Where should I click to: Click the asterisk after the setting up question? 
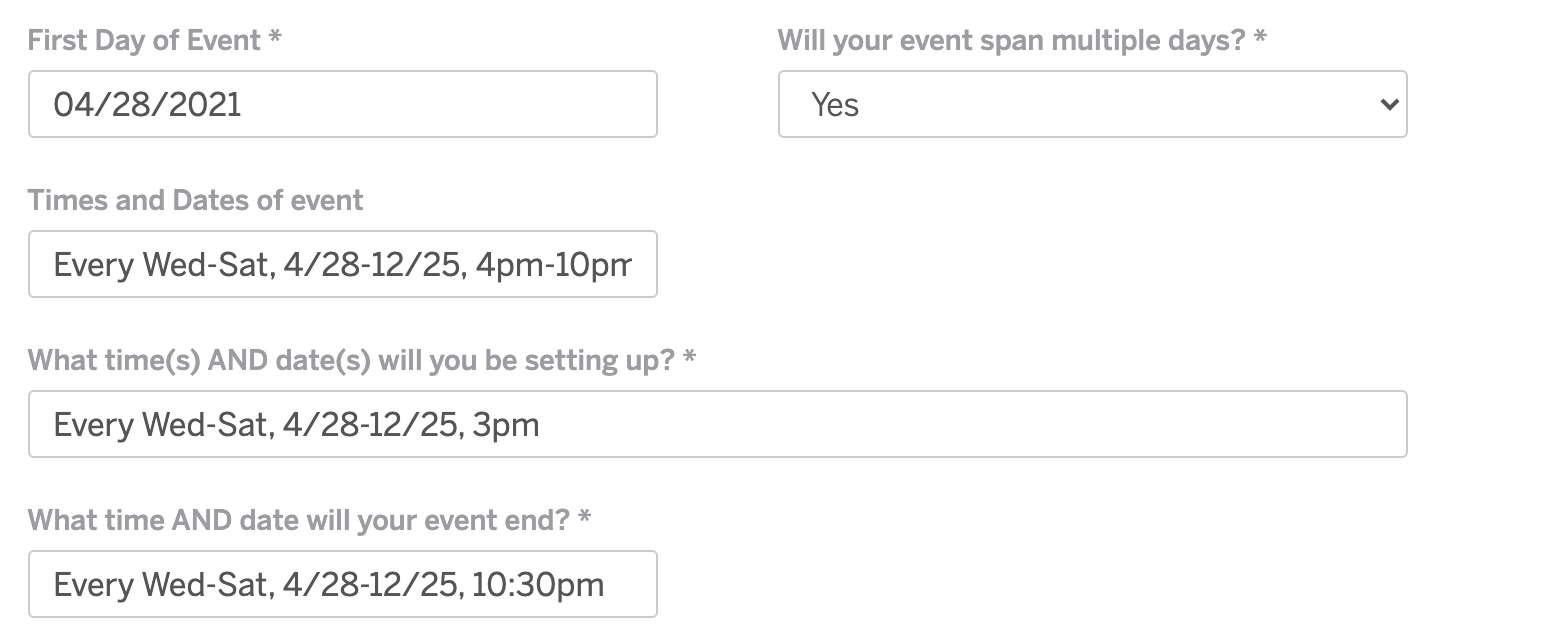pos(689,359)
